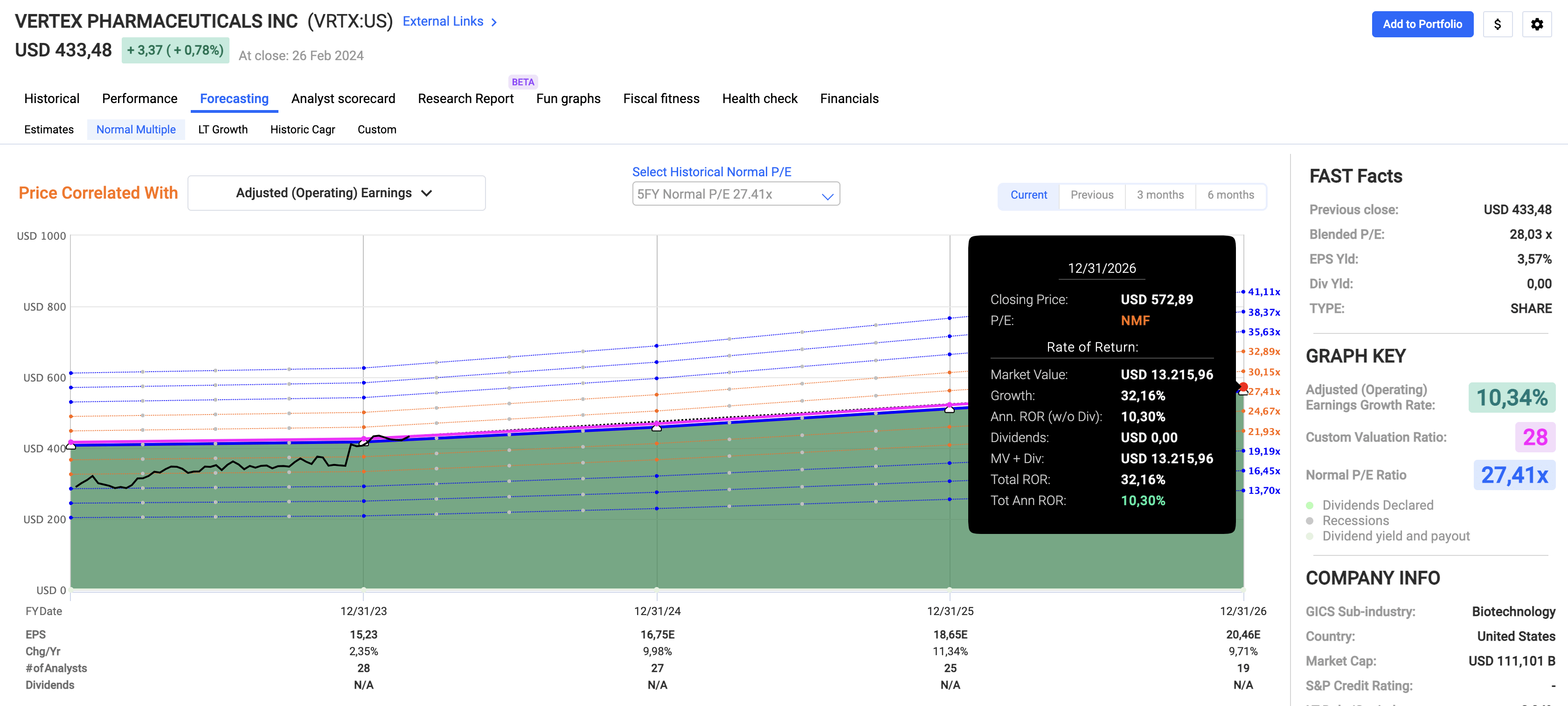
Task: Select the 6 months estimates toggle
Action: [1231, 195]
